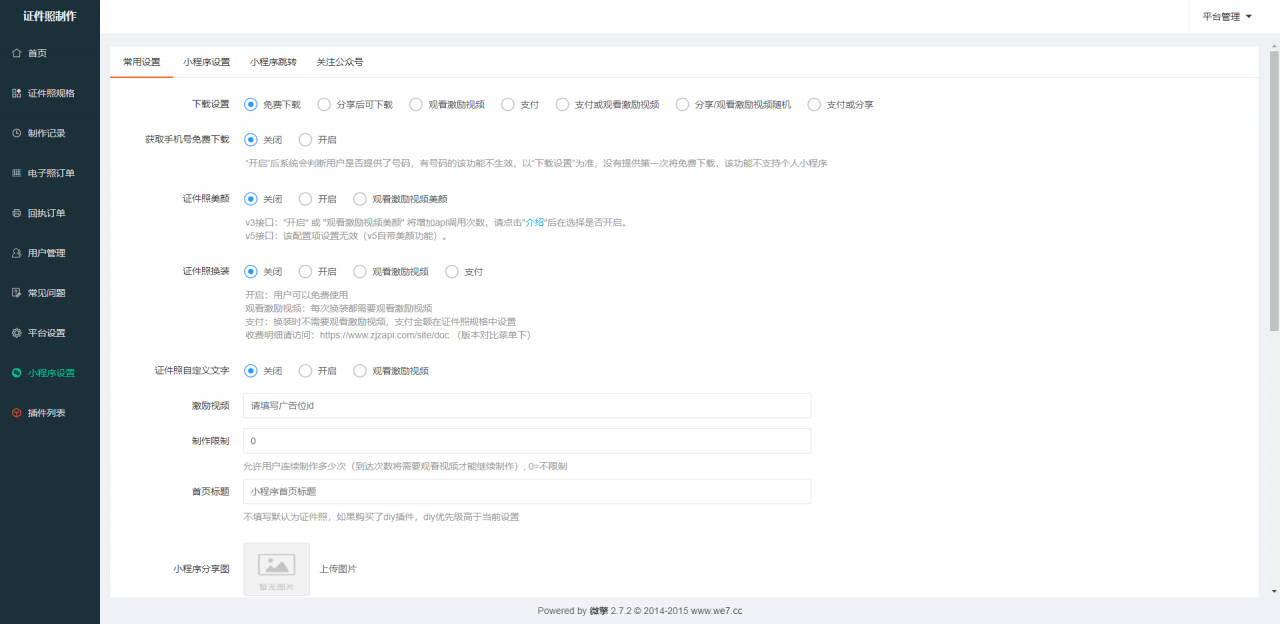Click the 证件照制作 title logo

pos(50,16)
